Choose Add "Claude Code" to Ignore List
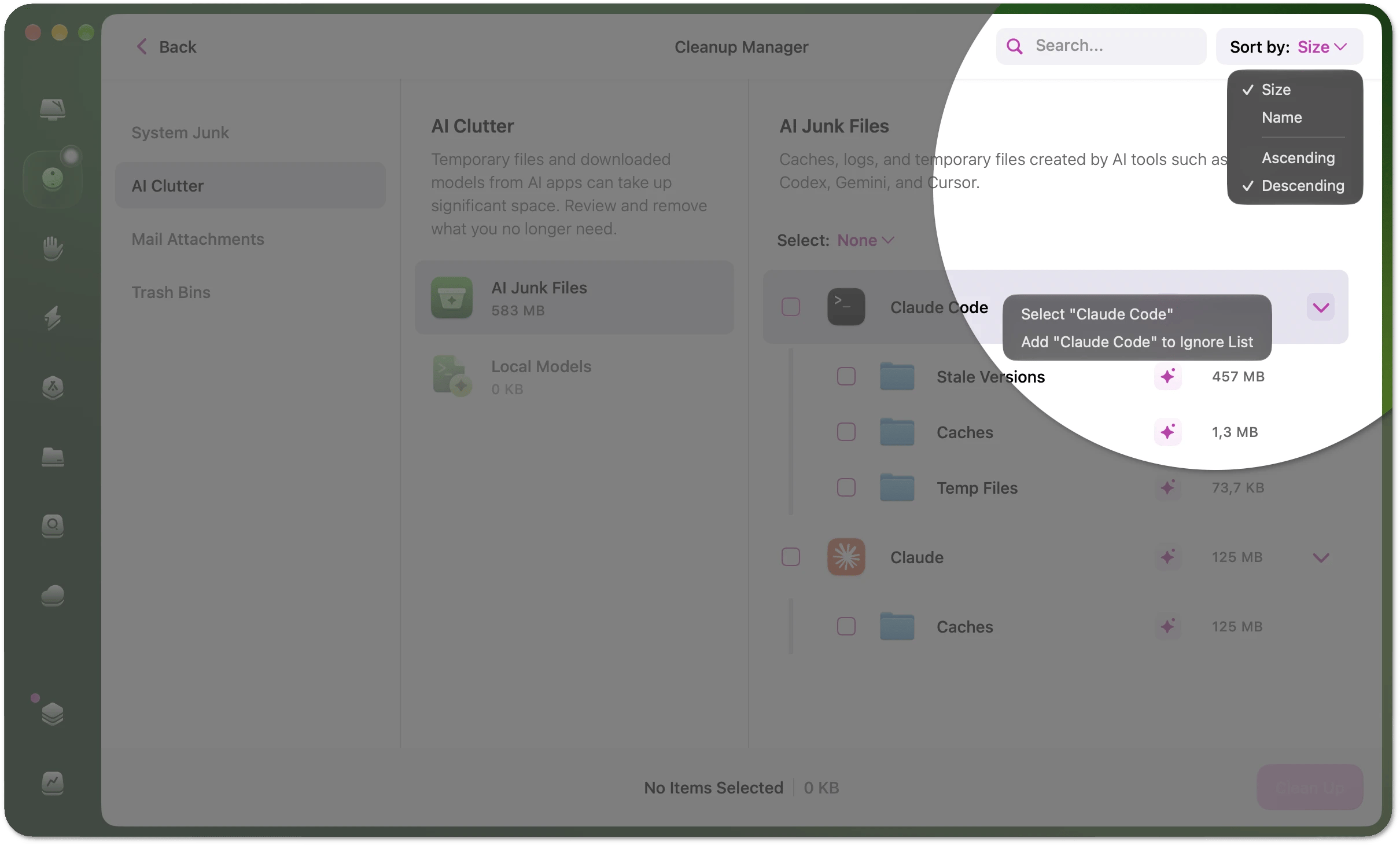The height and width of the screenshot is (845, 1400). (x=1137, y=342)
